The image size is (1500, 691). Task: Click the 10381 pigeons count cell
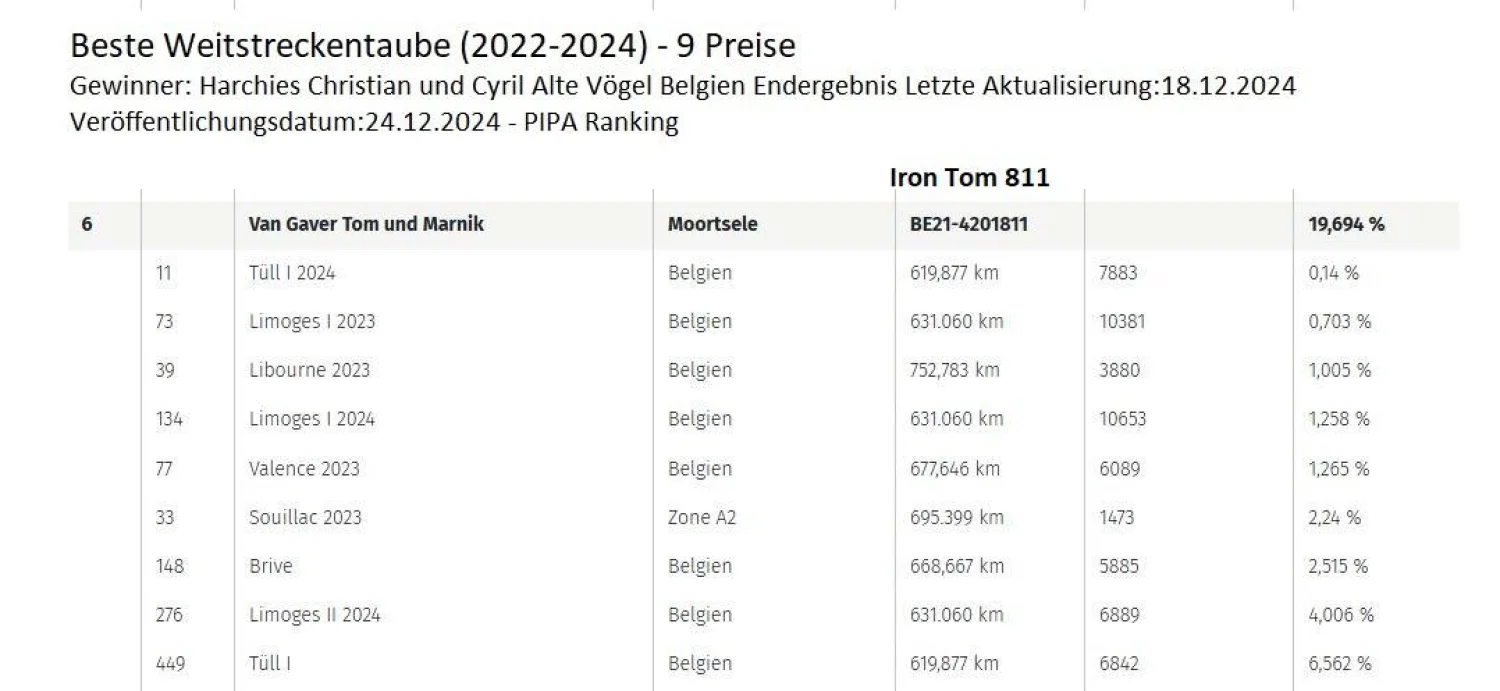[1122, 321]
